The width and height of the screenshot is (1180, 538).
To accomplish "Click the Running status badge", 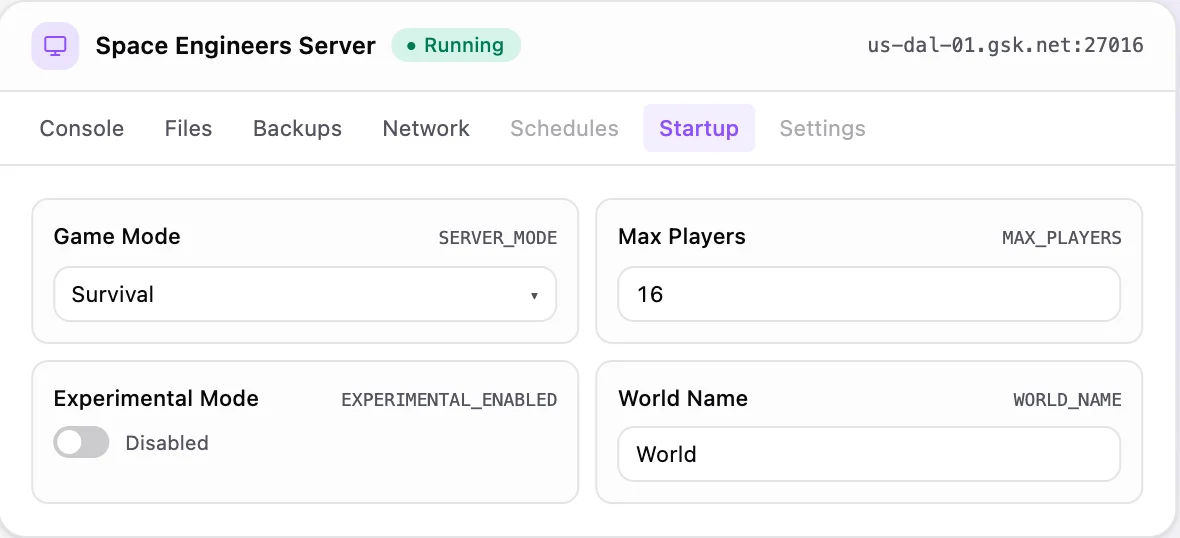I will [x=456, y=45].
